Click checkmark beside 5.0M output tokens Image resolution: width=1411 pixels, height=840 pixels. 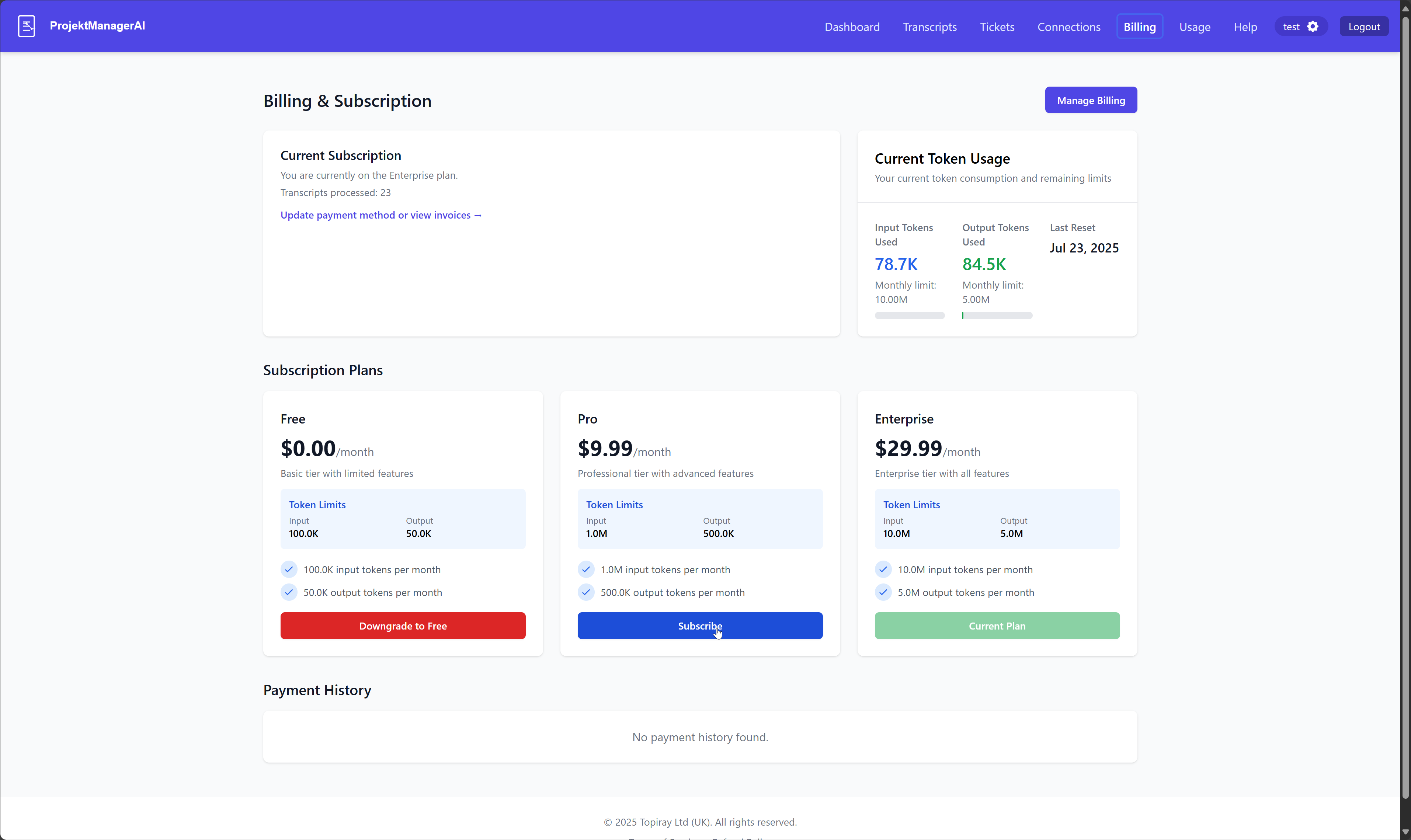pos(883,593)
